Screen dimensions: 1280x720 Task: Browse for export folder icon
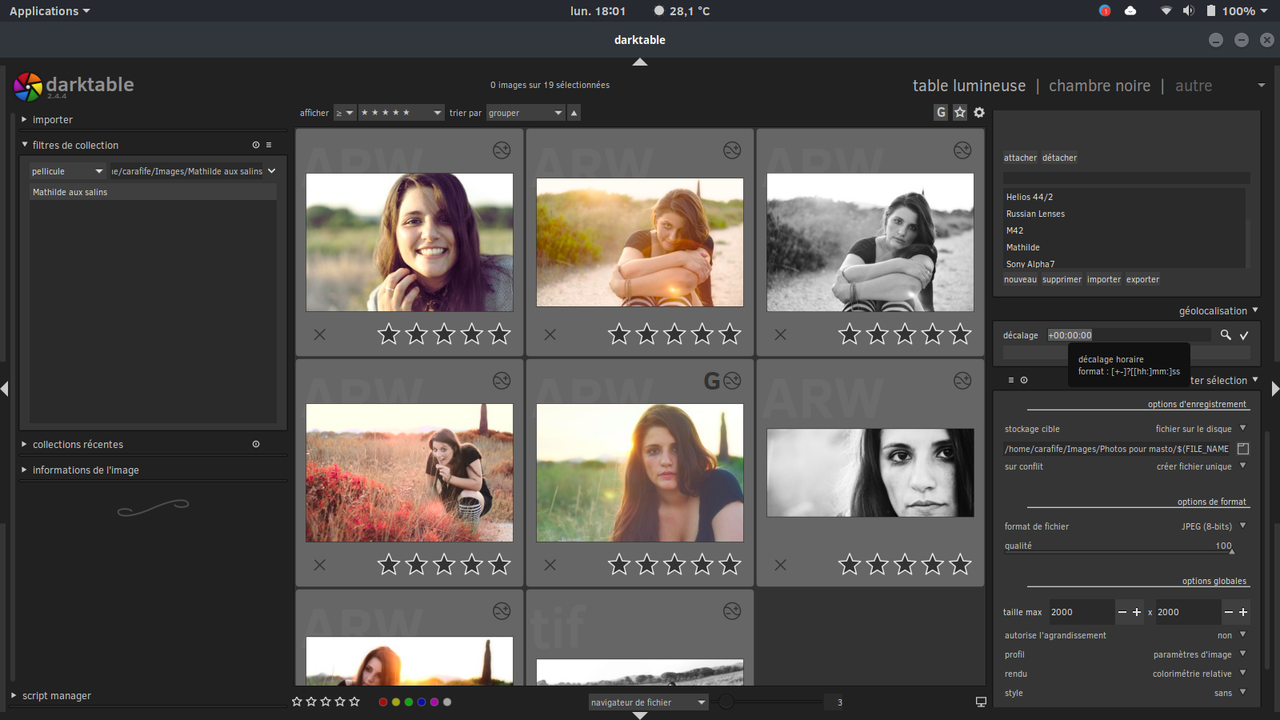pyautogui.click(x=1243, y=449)
